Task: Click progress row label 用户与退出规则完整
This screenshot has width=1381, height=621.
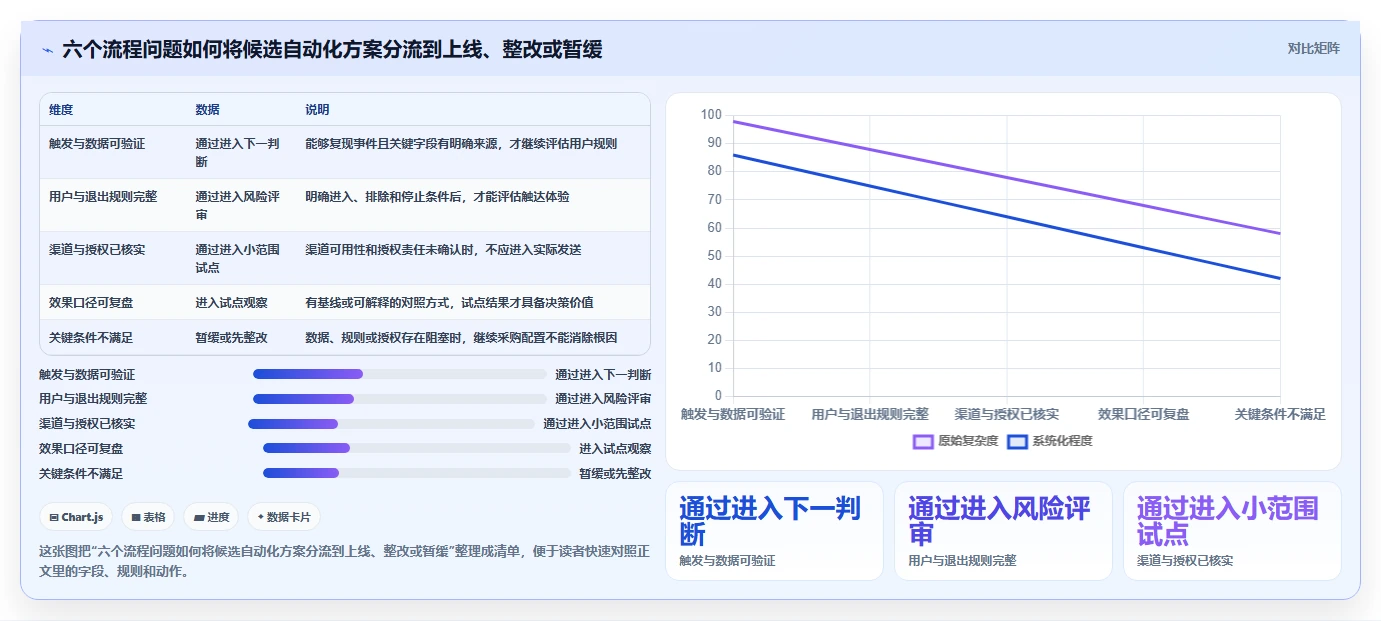Action: pos(93,399)
